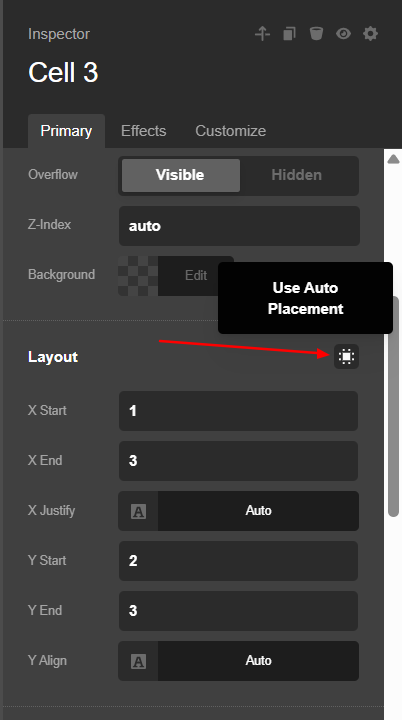Click the Y Align A icon
The image size is (402, 720).
tap(138, 661)
